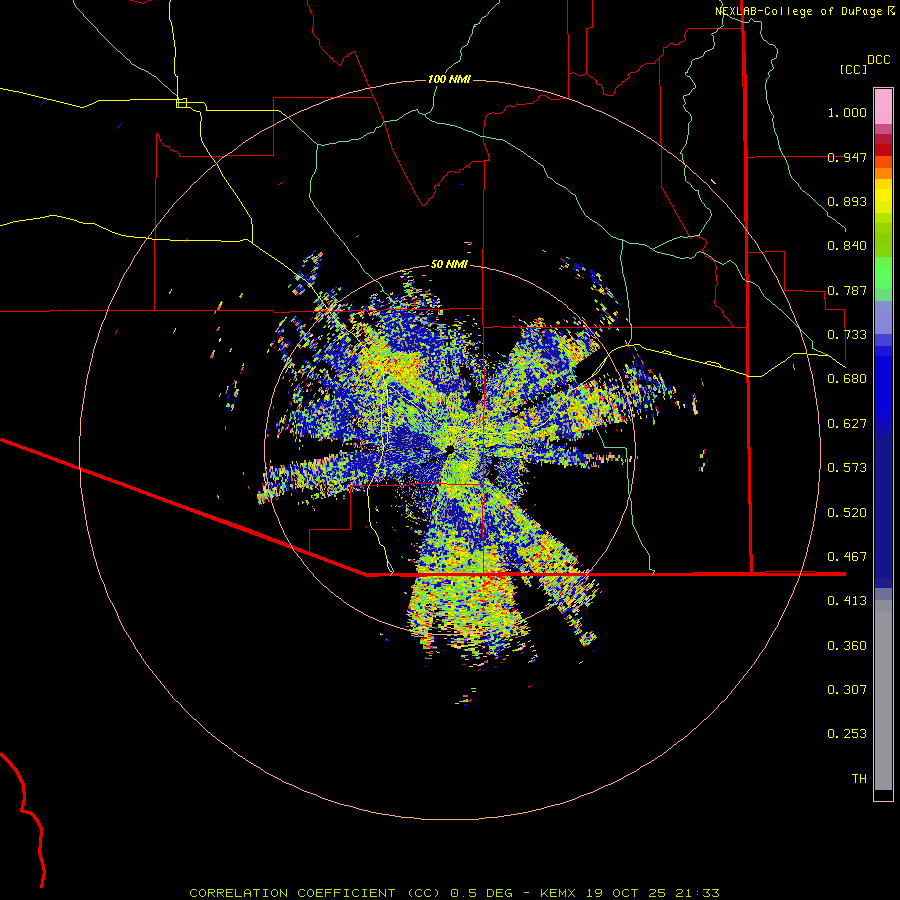Click the 100 NMI range ring label
Image resolution: width=900 pixels, height=900 pixels.
[449, 79]
